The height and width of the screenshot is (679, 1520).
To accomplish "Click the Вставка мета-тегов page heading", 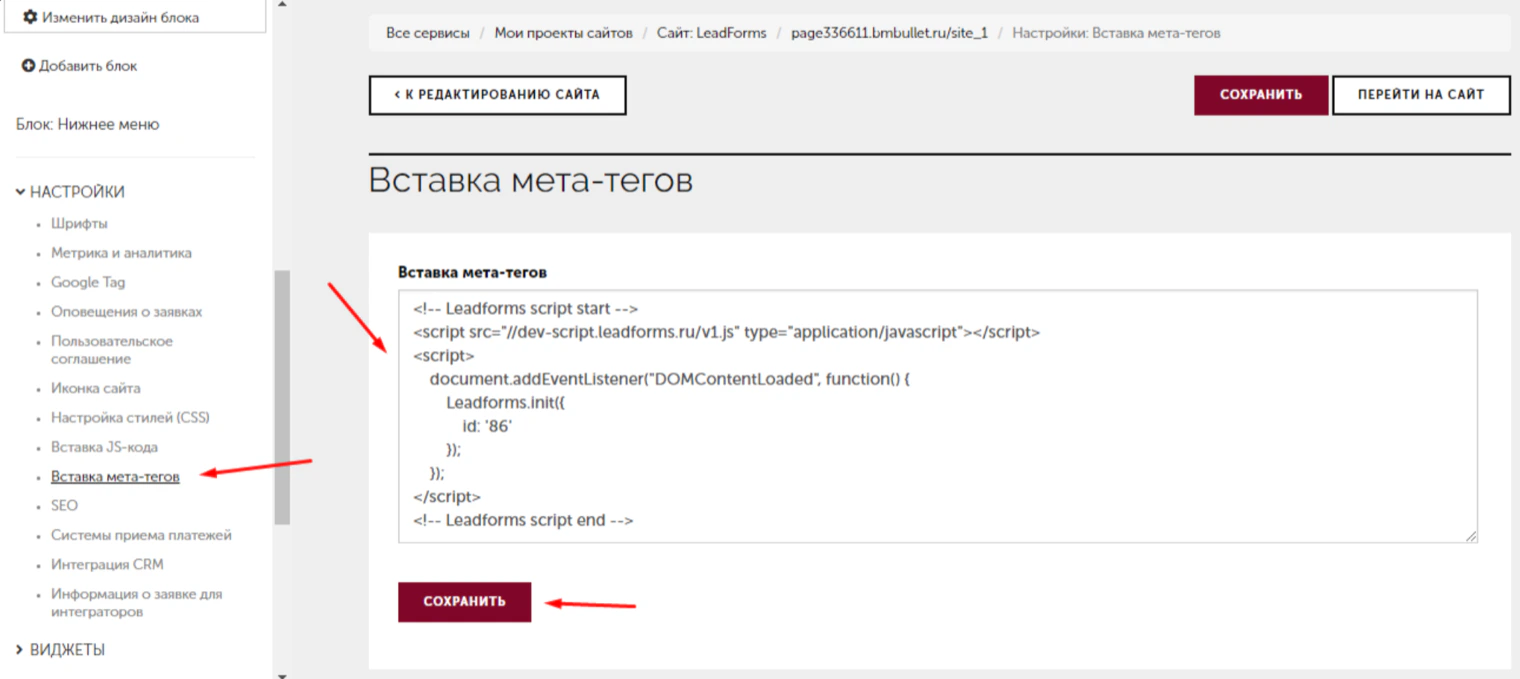I will click(x=531, y=181).
